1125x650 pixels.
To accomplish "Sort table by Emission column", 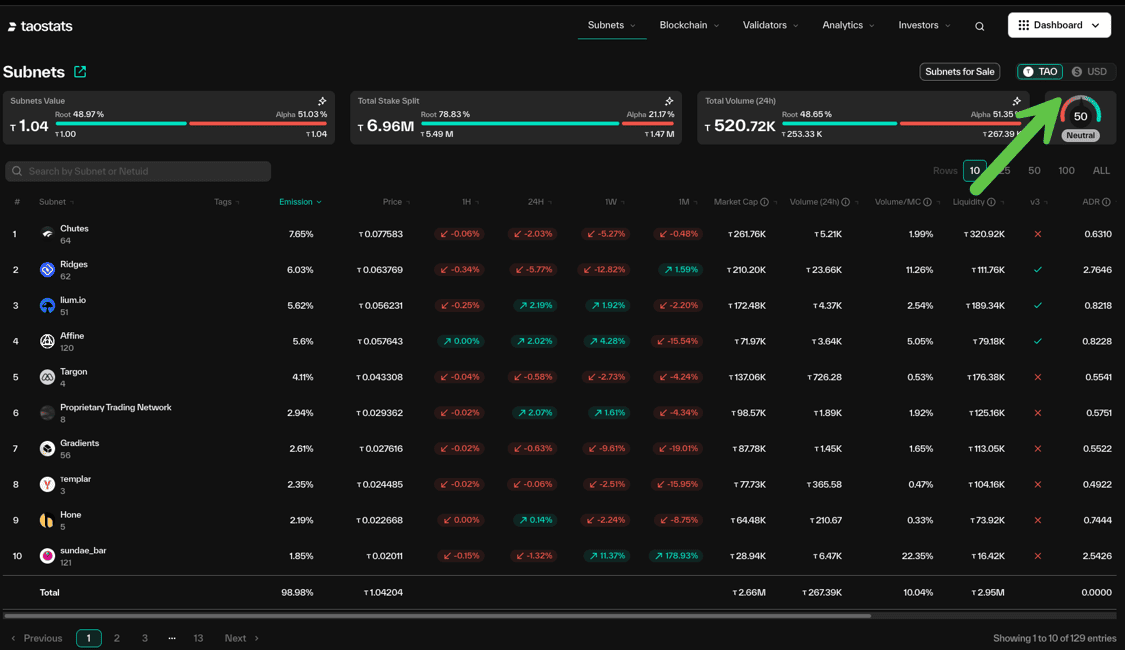I will 299,202.
